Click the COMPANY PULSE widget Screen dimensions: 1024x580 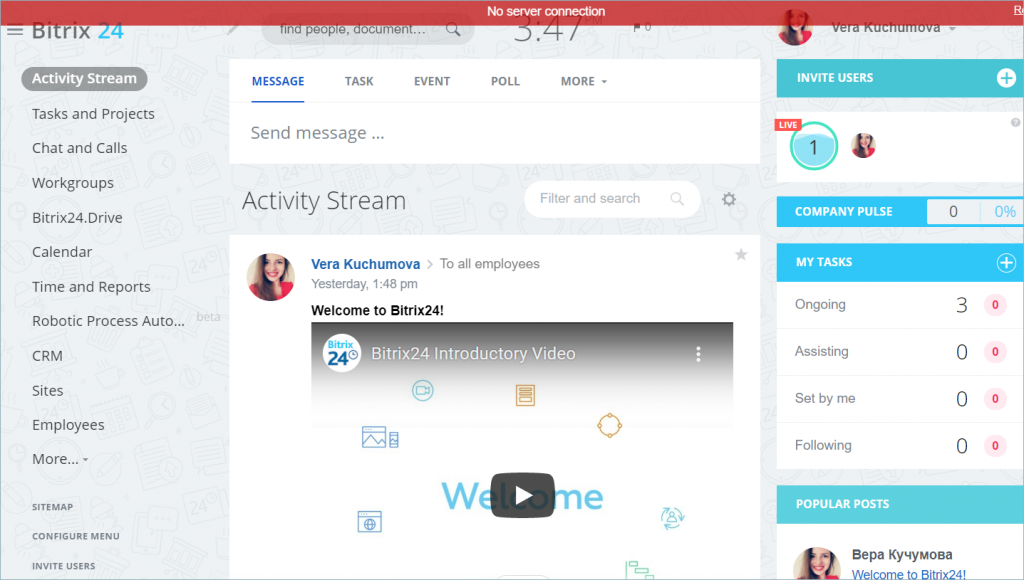pyautogui.click(x=900, y=212)
